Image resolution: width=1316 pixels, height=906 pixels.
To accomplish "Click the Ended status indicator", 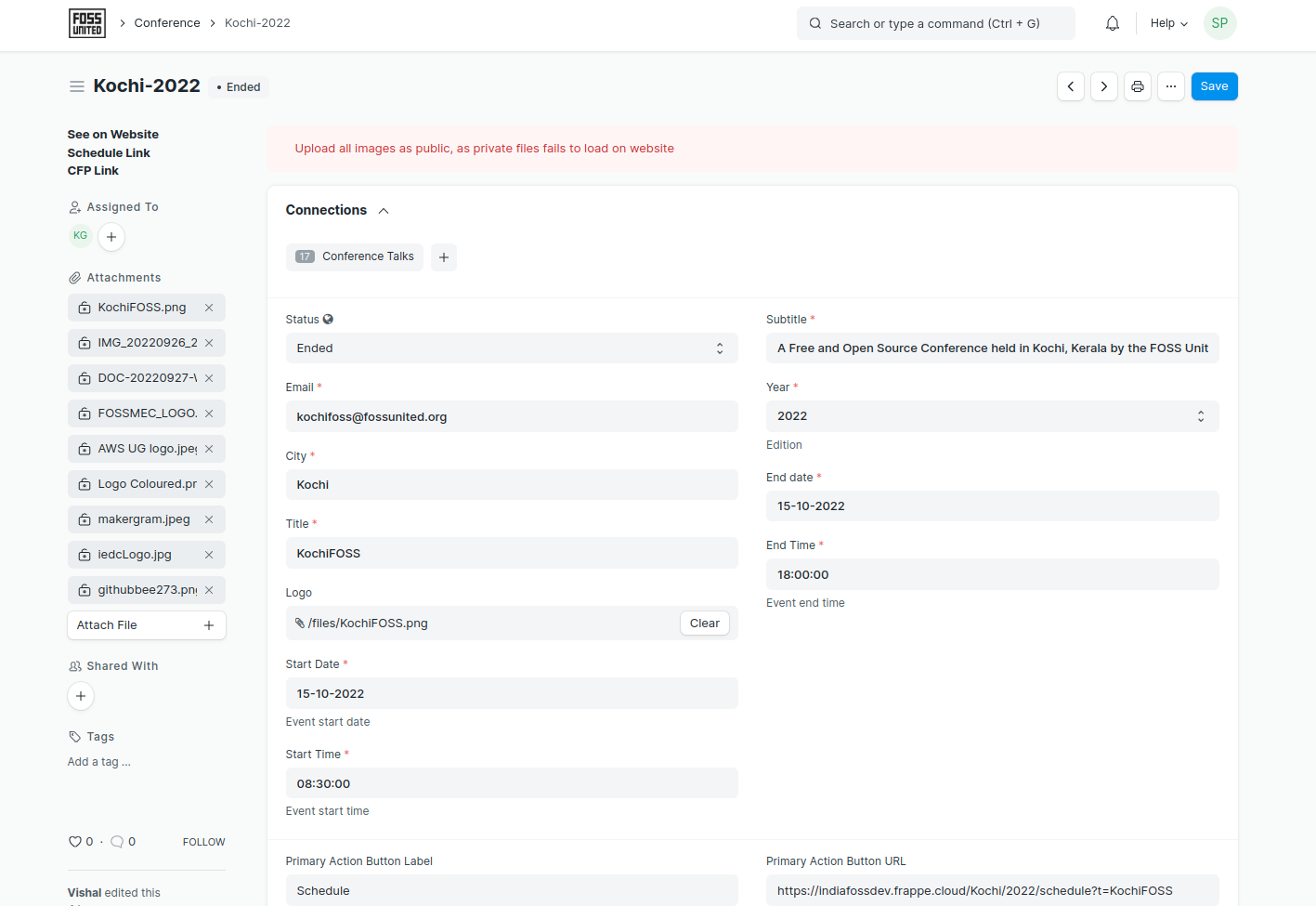I will coord(239,87).
